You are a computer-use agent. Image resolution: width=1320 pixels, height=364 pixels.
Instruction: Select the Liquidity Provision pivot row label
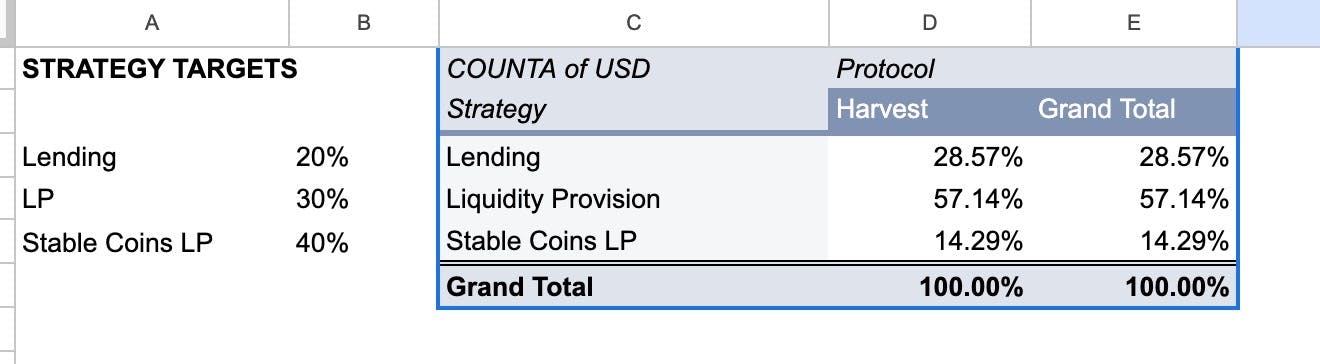click(x=633, y=199)
